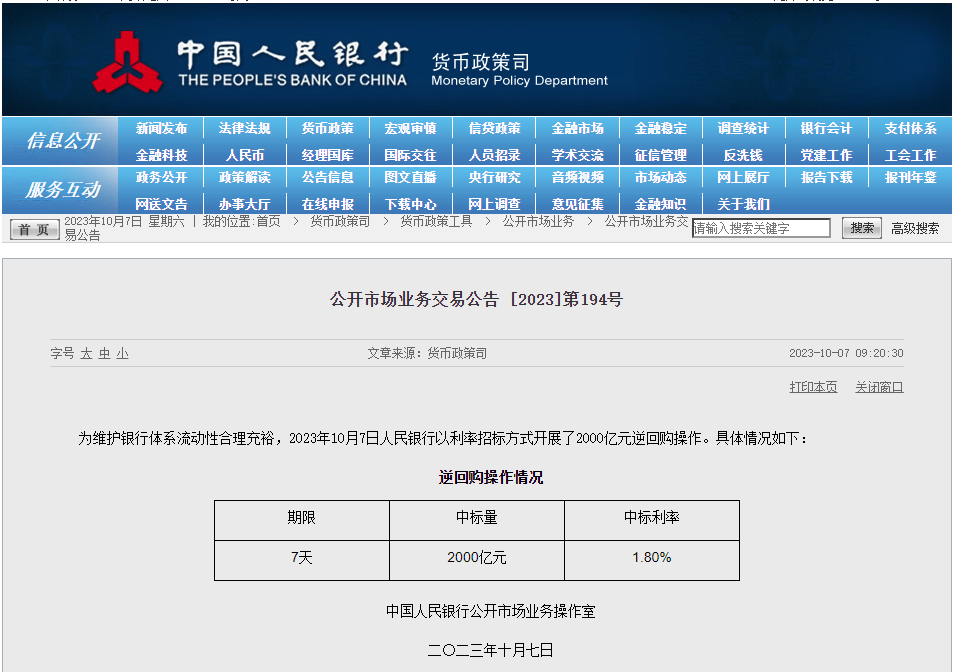
Task: Open the 新闻发布 menu item
Action: (x=161, y=129)
